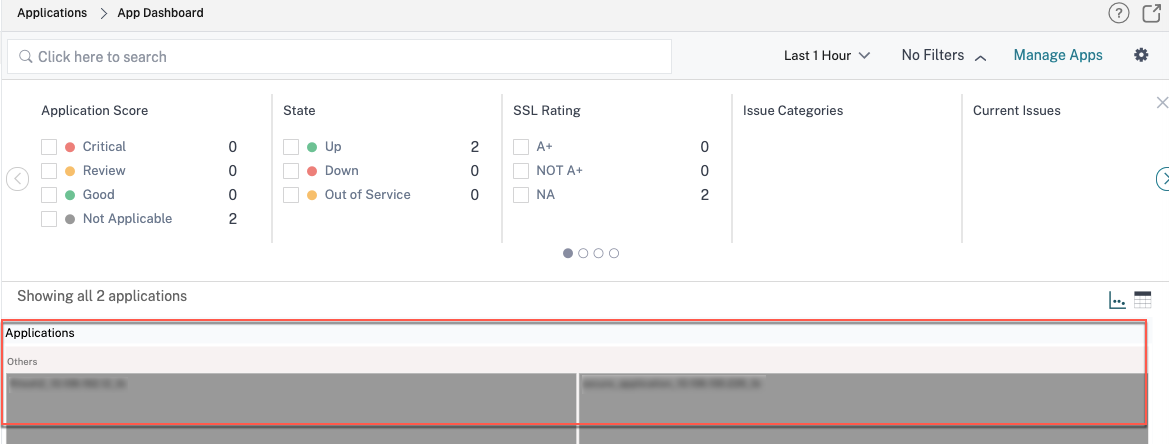Click the Applications breadcrumb
Viewport: 1169px width, 444px height.
[52, 13]
